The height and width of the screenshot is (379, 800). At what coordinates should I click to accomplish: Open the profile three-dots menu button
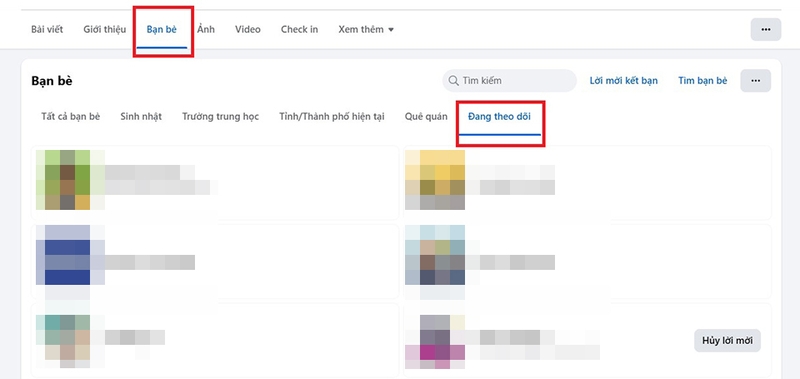pyautogui.click(x=765, y=30)
